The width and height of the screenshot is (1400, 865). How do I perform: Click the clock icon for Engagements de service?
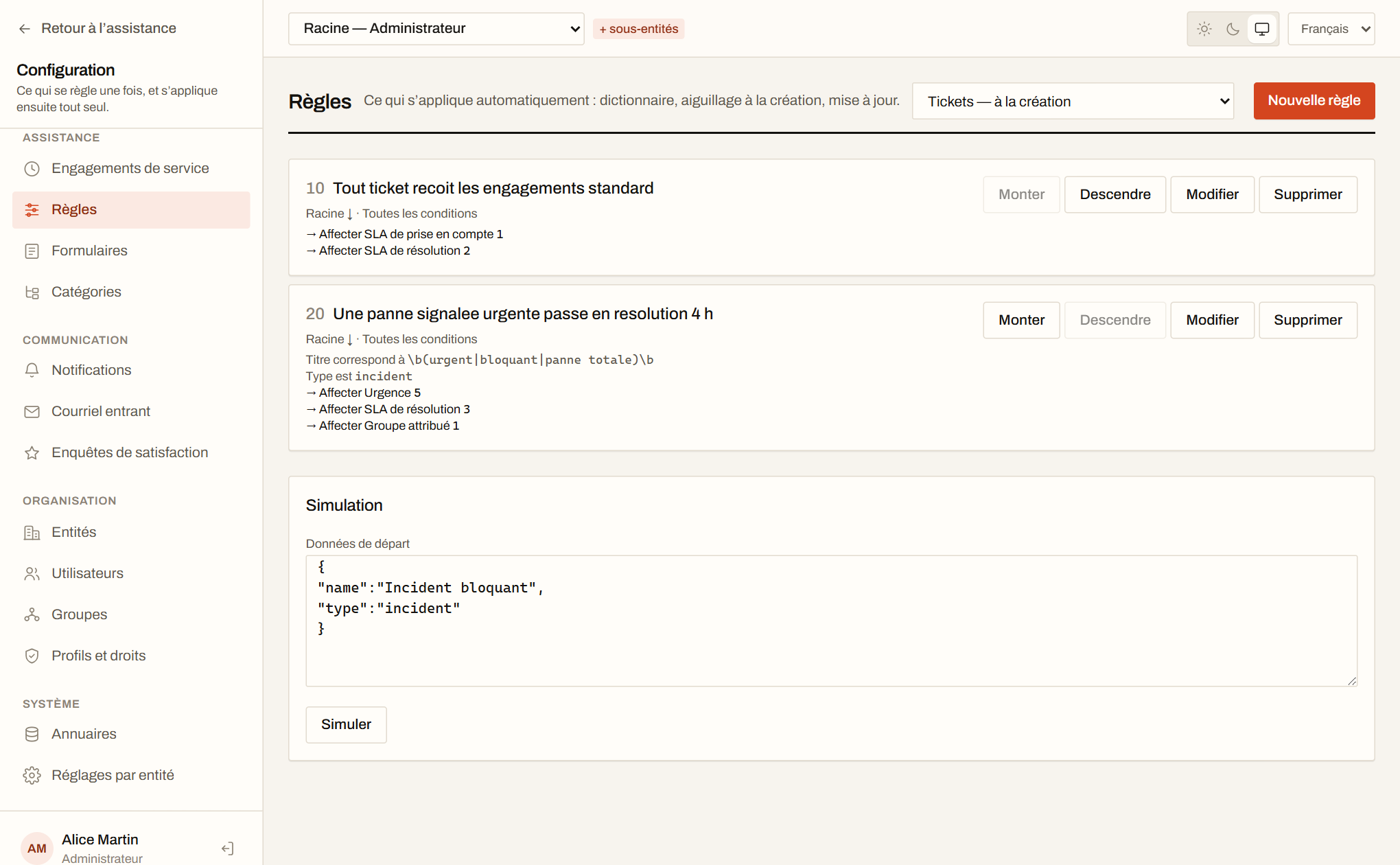[32, 169]
